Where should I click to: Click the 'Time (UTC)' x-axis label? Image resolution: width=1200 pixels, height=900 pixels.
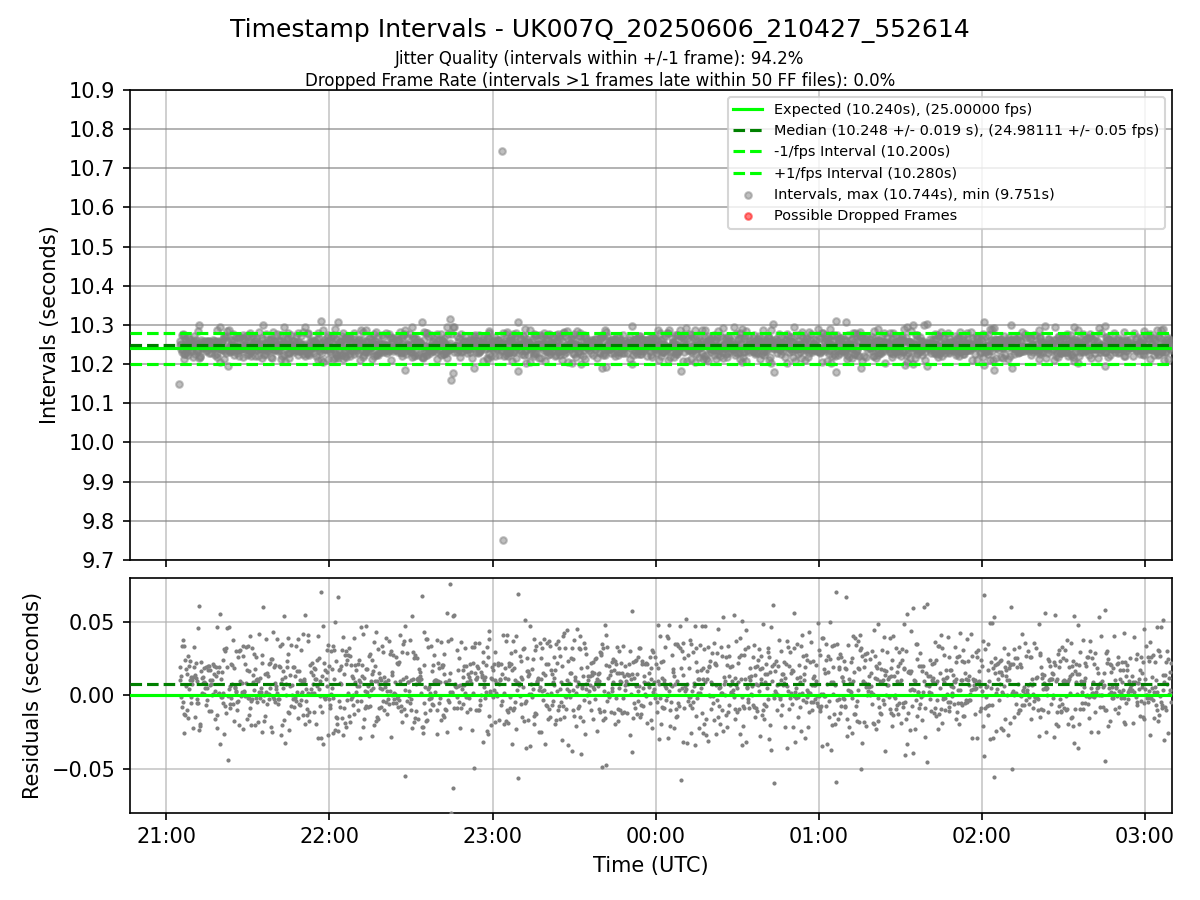[x=650, y=865]
